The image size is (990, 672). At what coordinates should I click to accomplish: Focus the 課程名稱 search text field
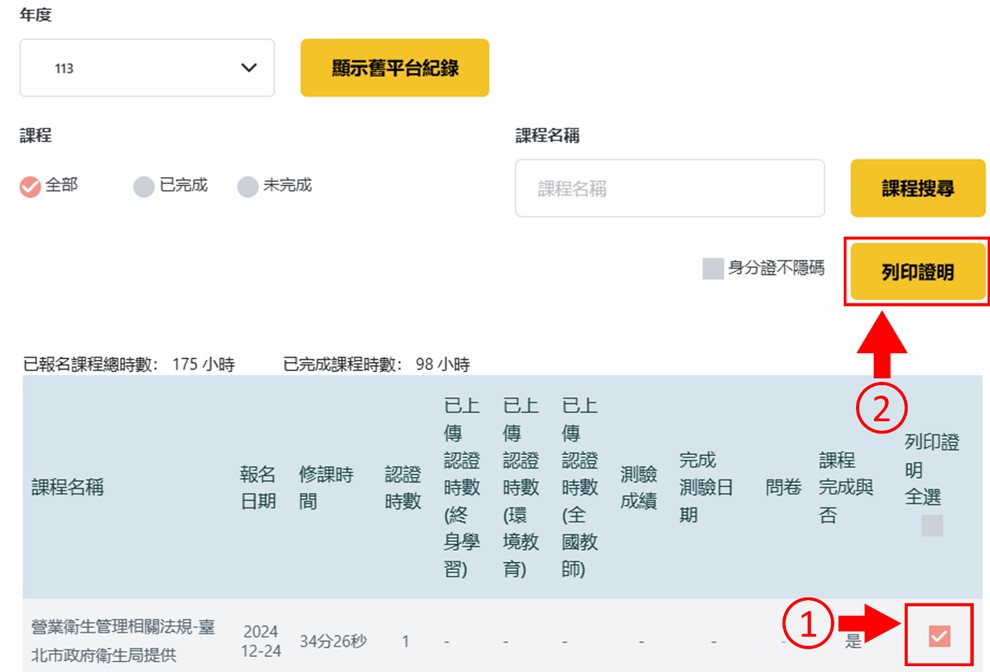click(669, 188)
